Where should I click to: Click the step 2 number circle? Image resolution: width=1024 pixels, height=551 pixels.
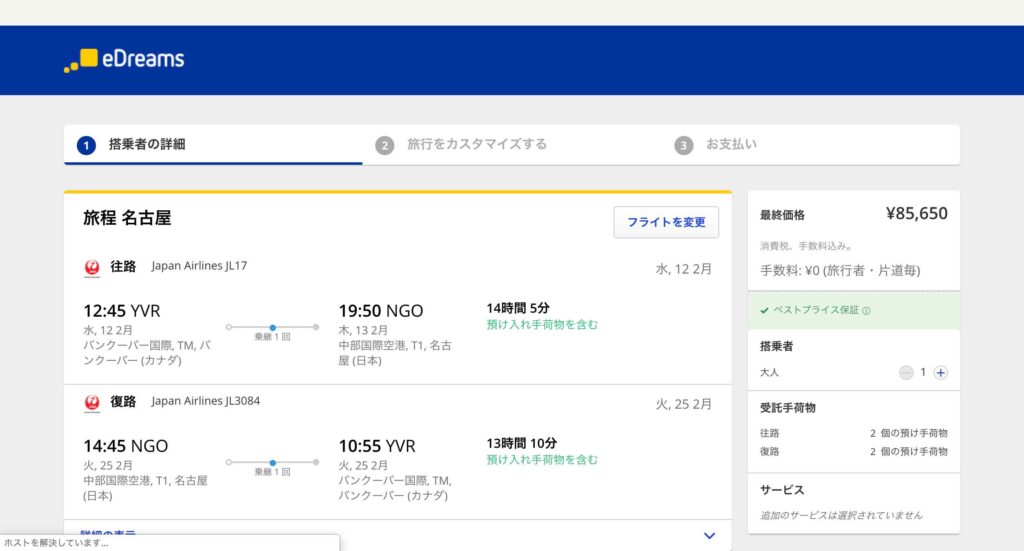pyautogui.click(x=385, y=145)
